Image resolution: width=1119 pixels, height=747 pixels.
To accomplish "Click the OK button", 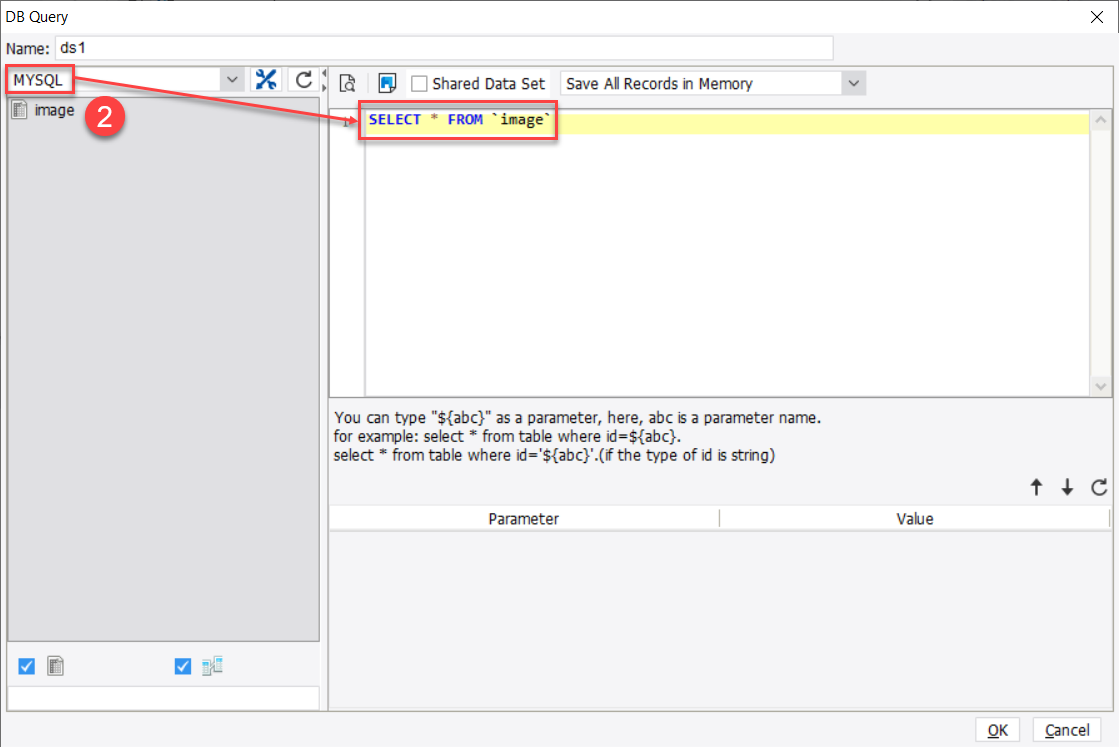I will (x=997, y=729).
